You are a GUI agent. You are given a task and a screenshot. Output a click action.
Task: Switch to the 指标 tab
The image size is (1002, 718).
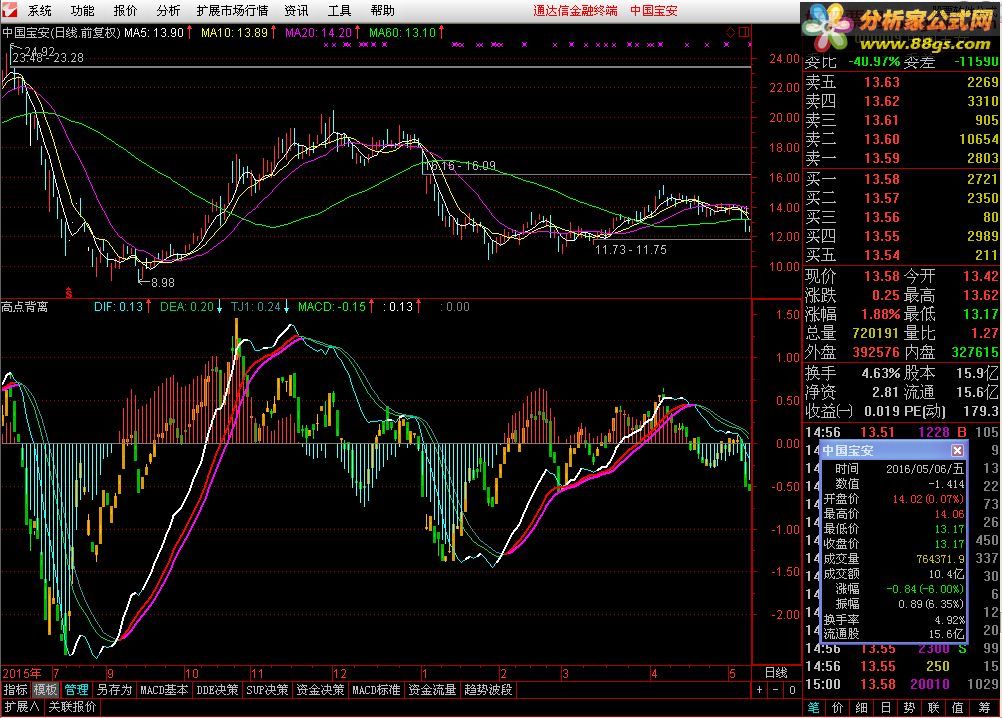pyautogui.click(x=15, y=690)
